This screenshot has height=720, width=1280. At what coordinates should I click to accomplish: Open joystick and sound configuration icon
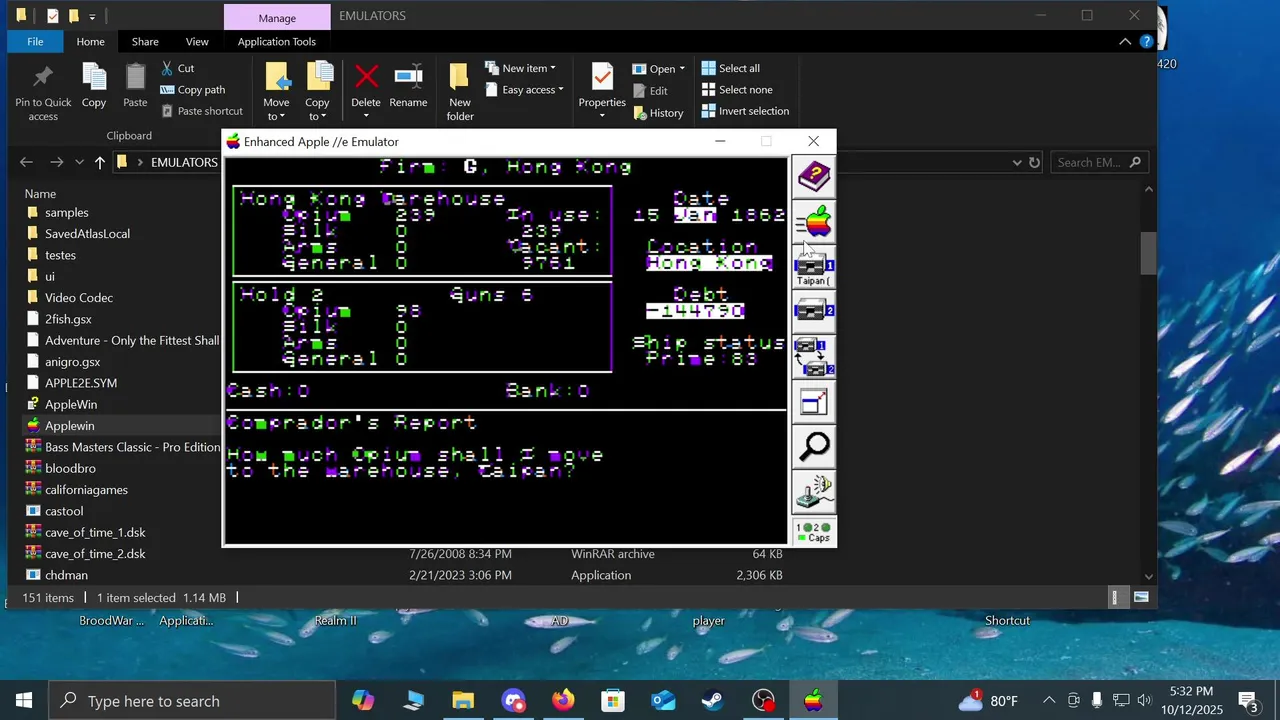coord(814,492)
